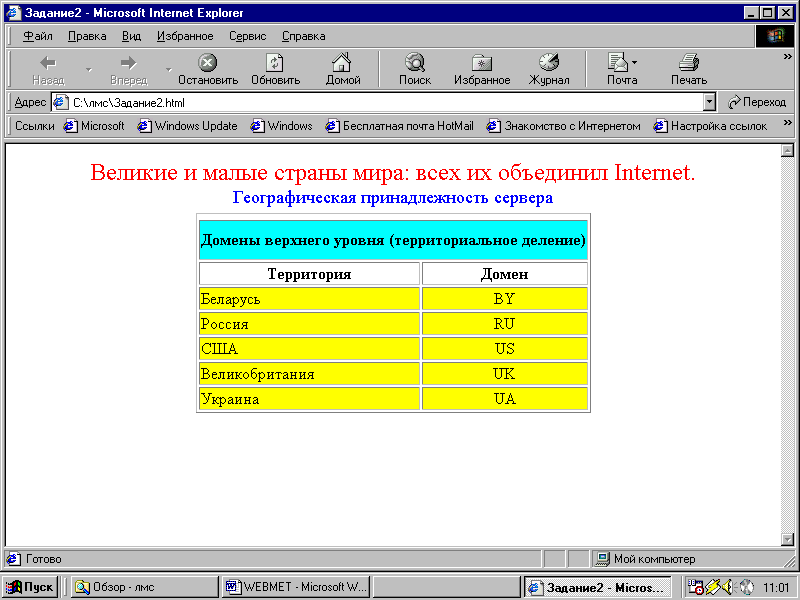Click the UA domain cell
Image resolution: width=800 pixels, height=600 pixels.
(x=505, y=398)
